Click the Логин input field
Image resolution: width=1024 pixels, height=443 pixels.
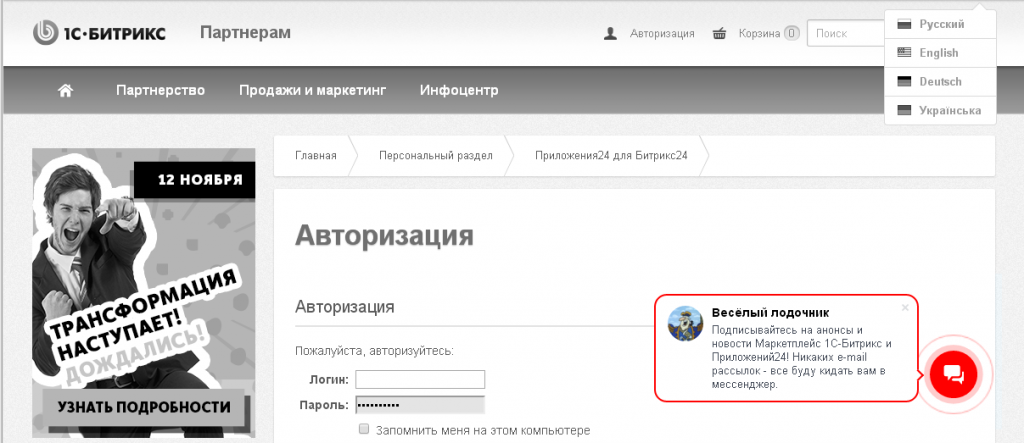pyautogui.click(x=420, y=379)
